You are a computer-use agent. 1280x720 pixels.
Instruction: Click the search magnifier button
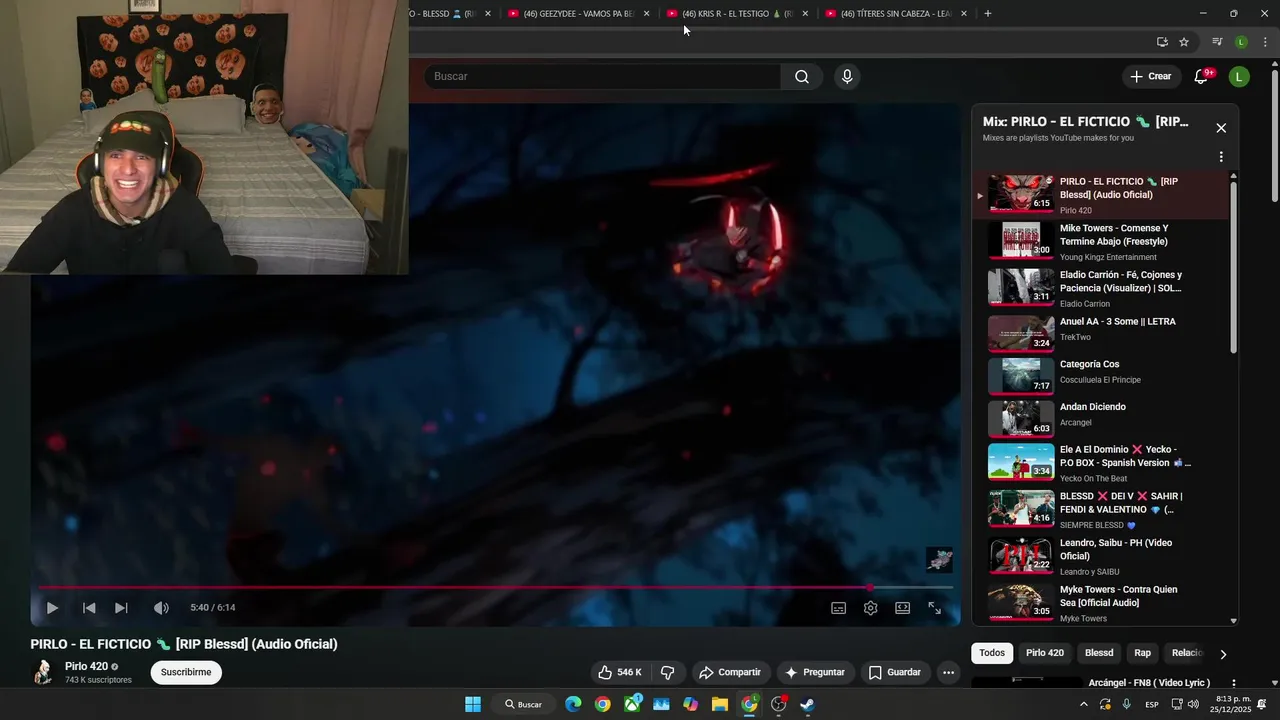click(x=802, y=77)
